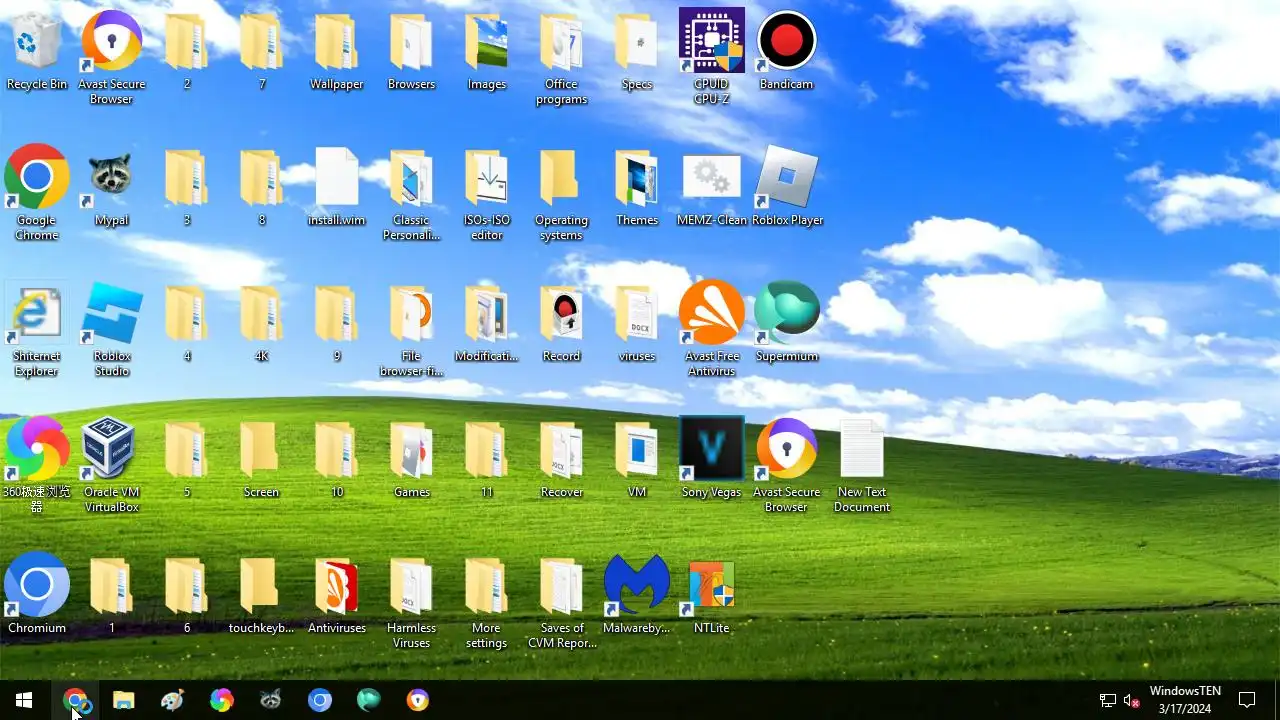Launch Supermium from the taskbar
Image resolution: width=1280 pixels, height=720 pixels.
(x=369, y=700)
